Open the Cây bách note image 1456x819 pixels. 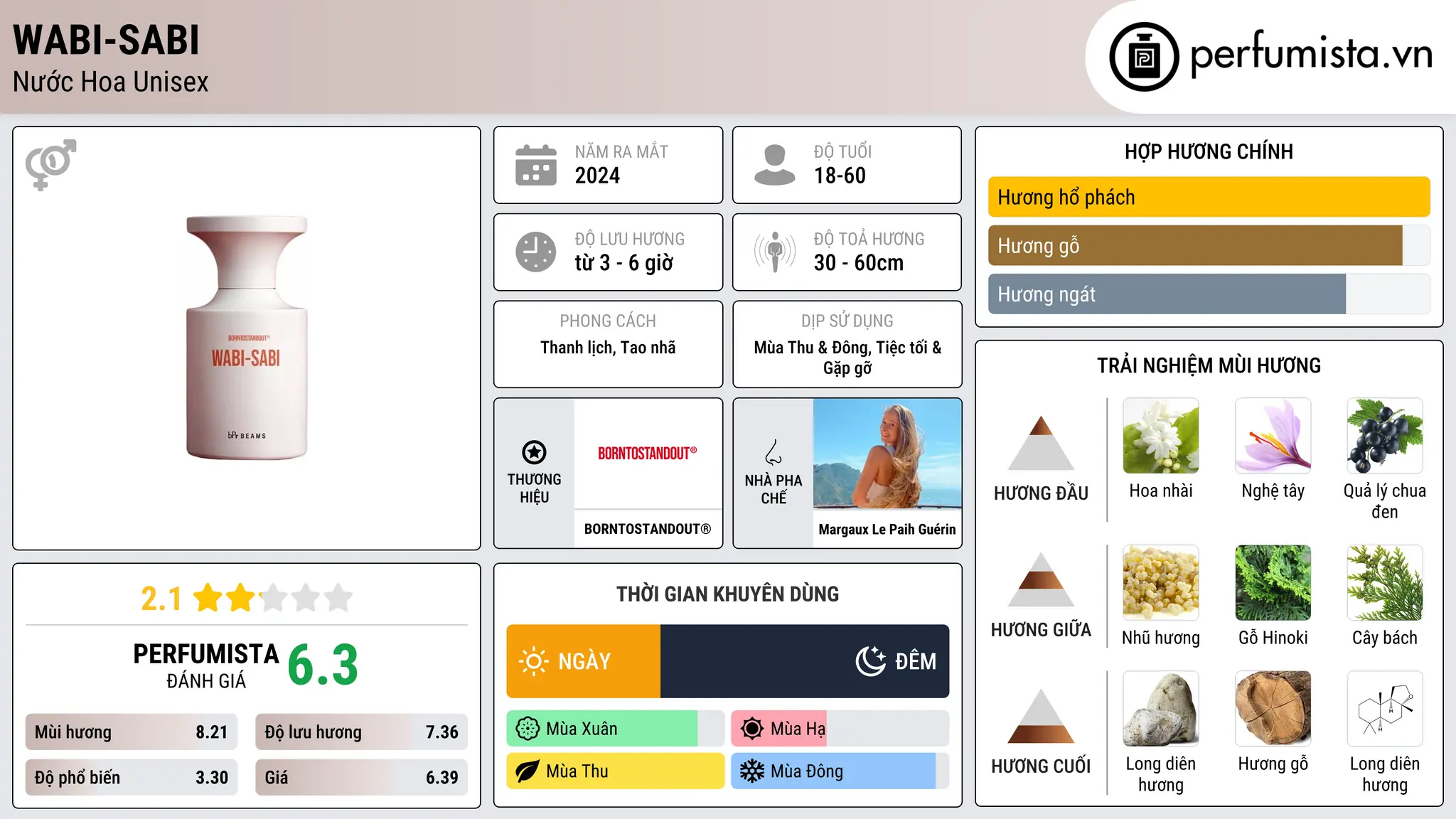[x=1385, y=583]
